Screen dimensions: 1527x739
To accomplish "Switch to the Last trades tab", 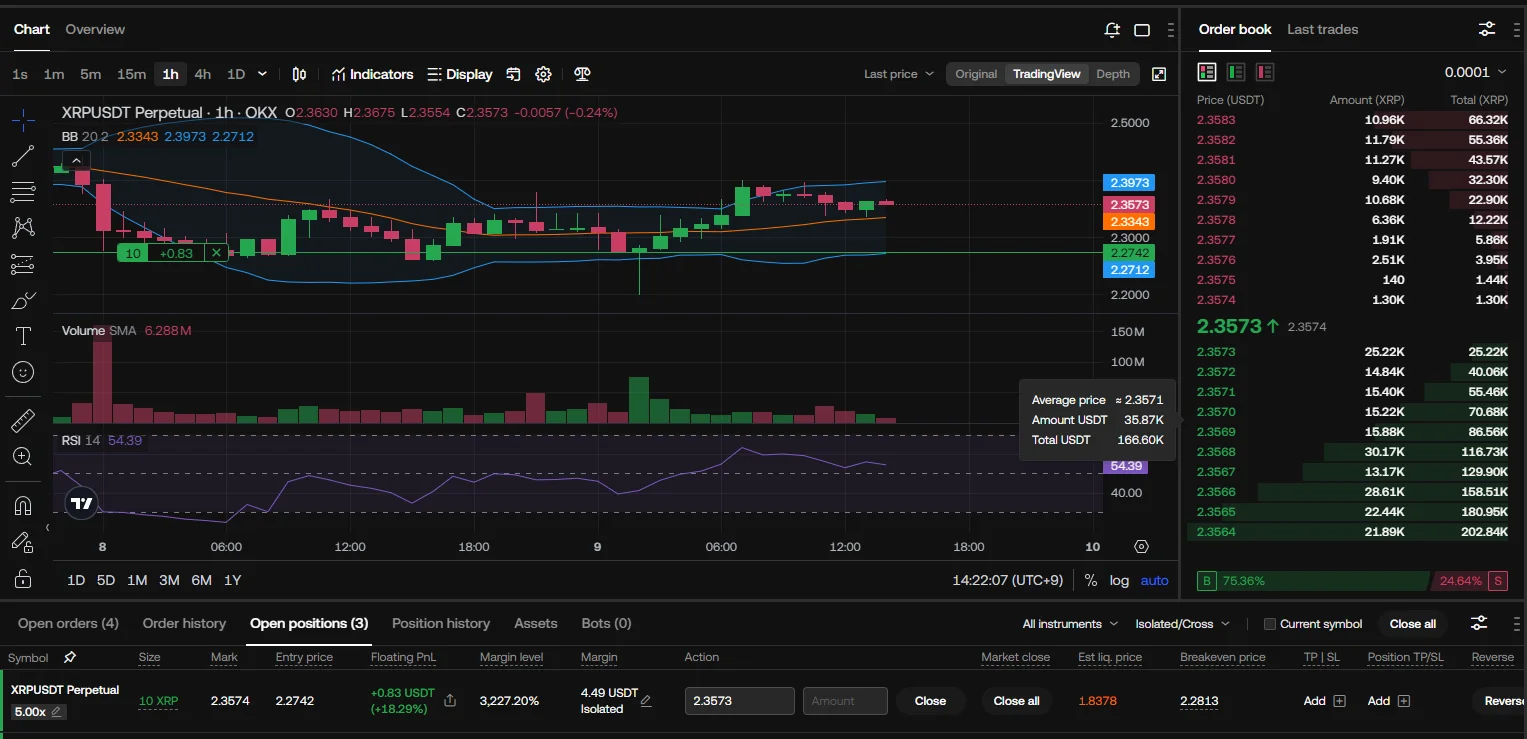I will (x=1322, y=29).
